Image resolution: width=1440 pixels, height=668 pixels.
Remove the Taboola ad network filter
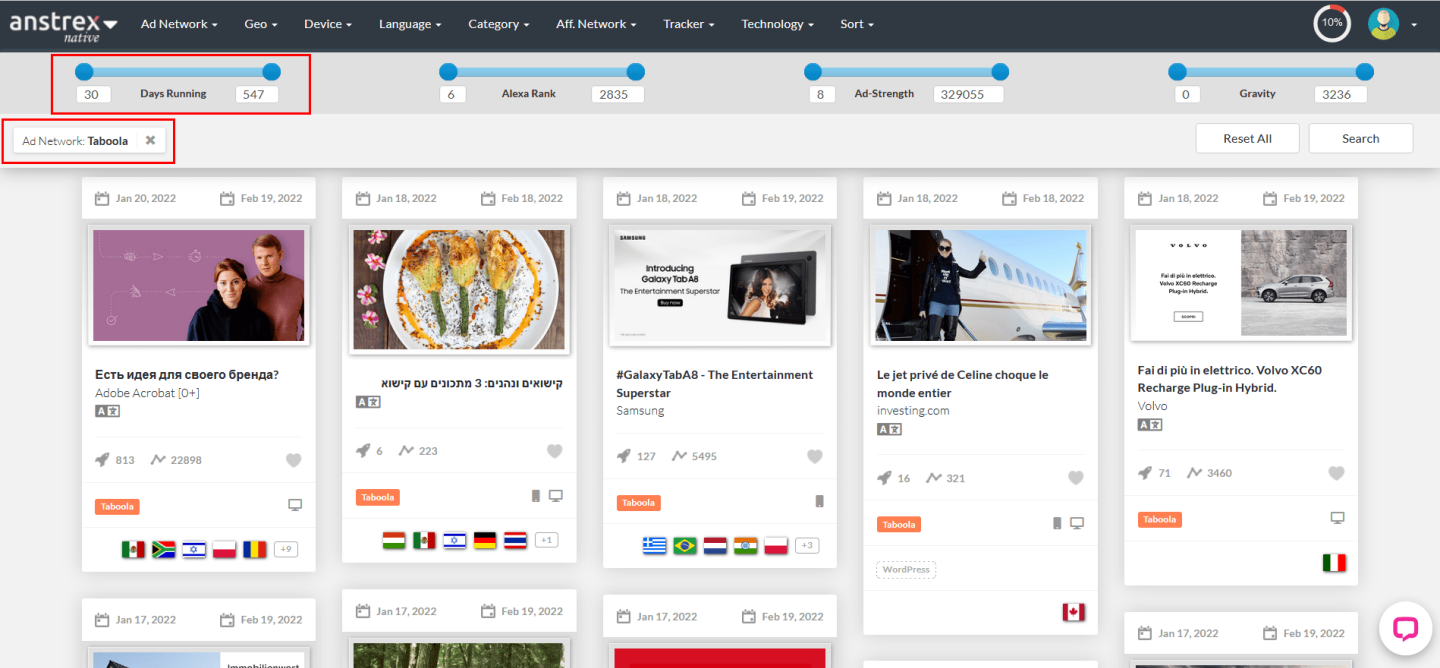pyautogui.click(x=150, y=141)
